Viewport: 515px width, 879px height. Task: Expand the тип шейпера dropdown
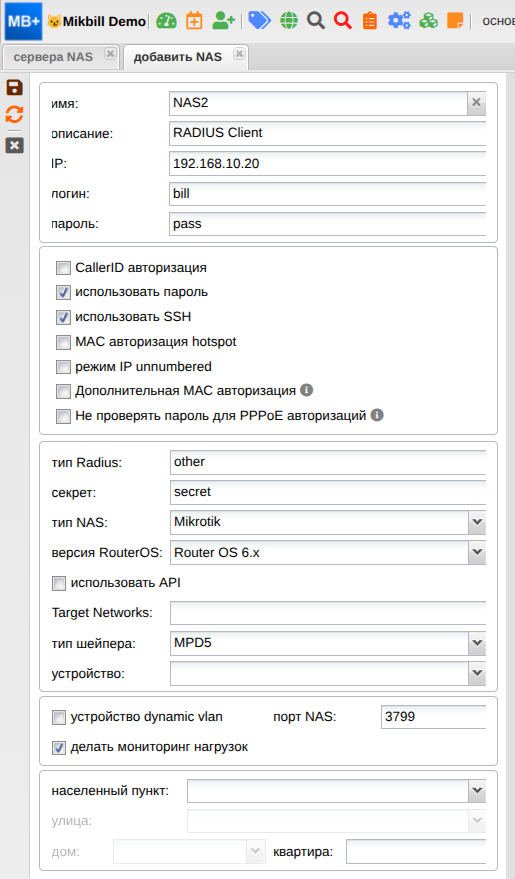point(477,643)
